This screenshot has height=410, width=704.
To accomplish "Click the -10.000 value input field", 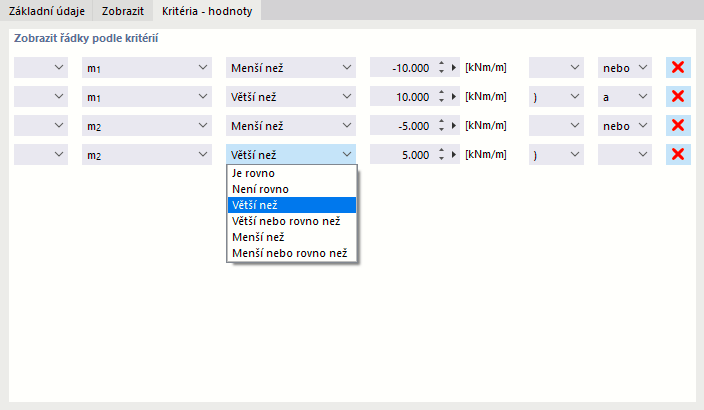I will [402, 68].
